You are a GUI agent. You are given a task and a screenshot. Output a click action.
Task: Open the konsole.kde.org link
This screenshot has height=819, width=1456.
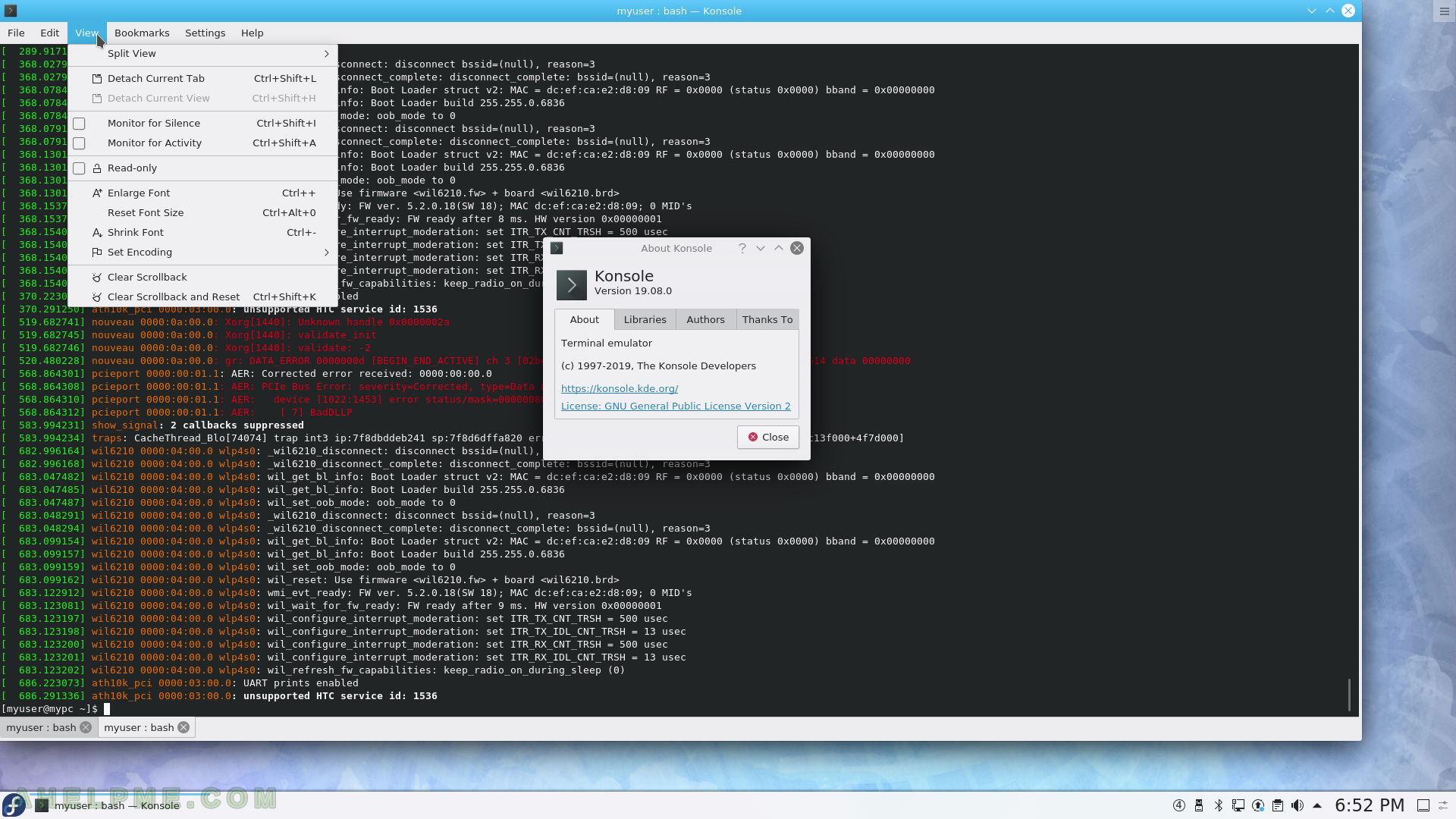pos(620,389)
